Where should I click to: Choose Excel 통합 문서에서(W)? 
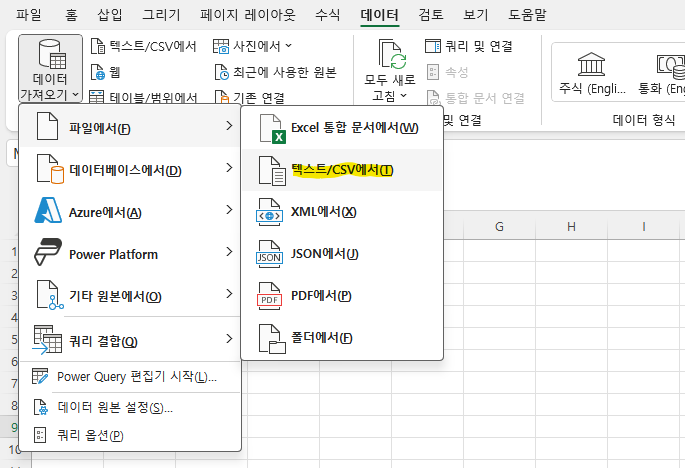tap(342, 128)
